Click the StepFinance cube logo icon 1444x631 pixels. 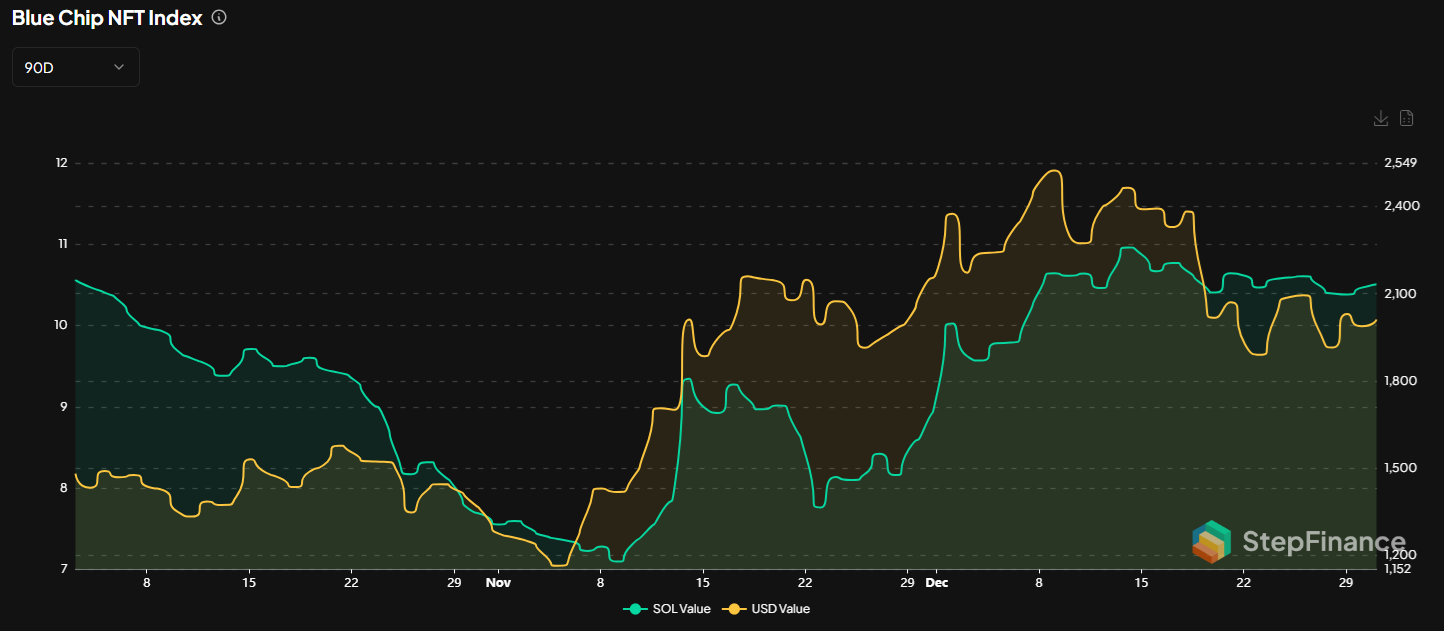pyautogui.click(x=1212, y=541)
